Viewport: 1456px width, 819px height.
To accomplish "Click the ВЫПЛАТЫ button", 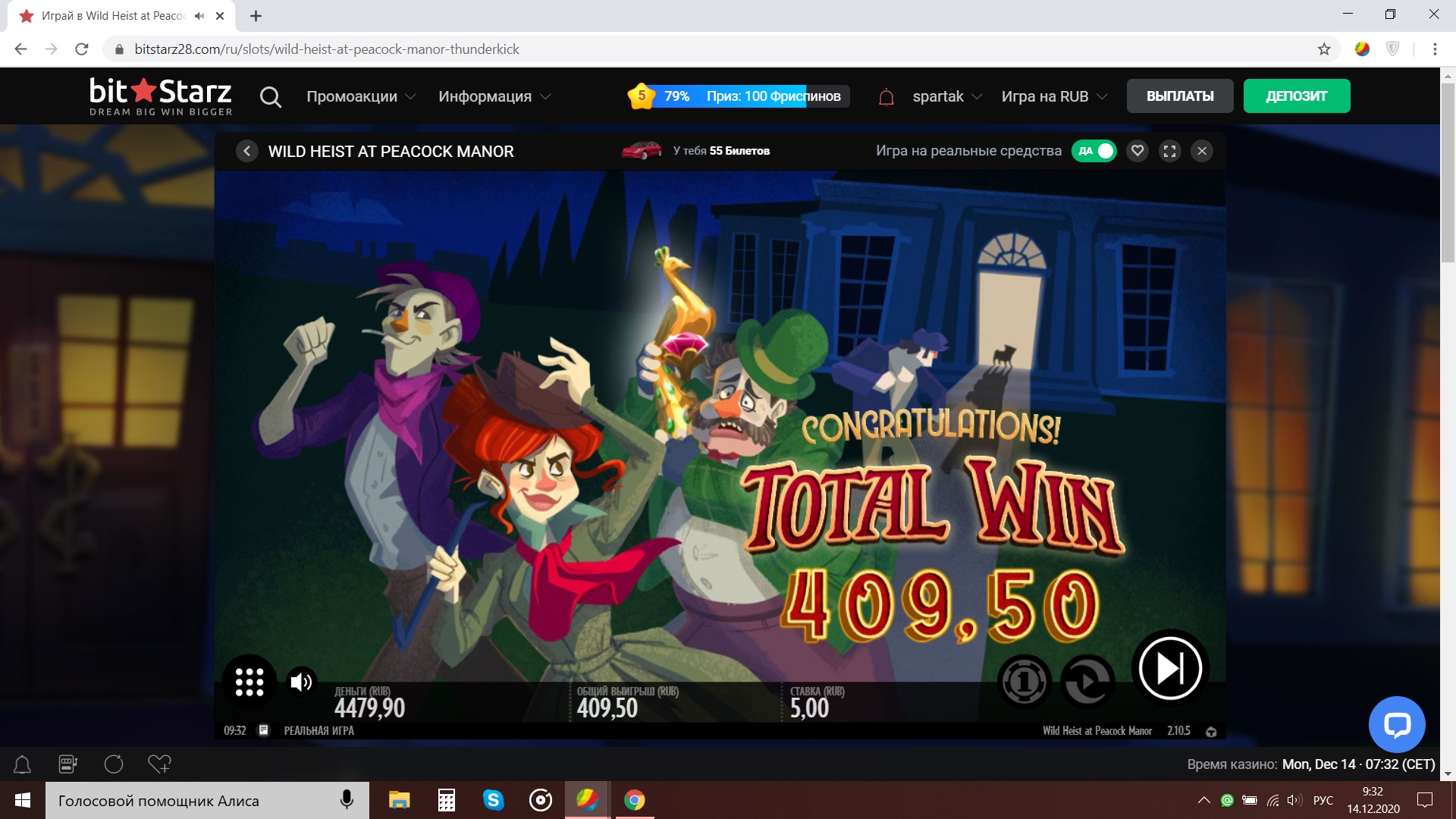I will pos(1180,96).
